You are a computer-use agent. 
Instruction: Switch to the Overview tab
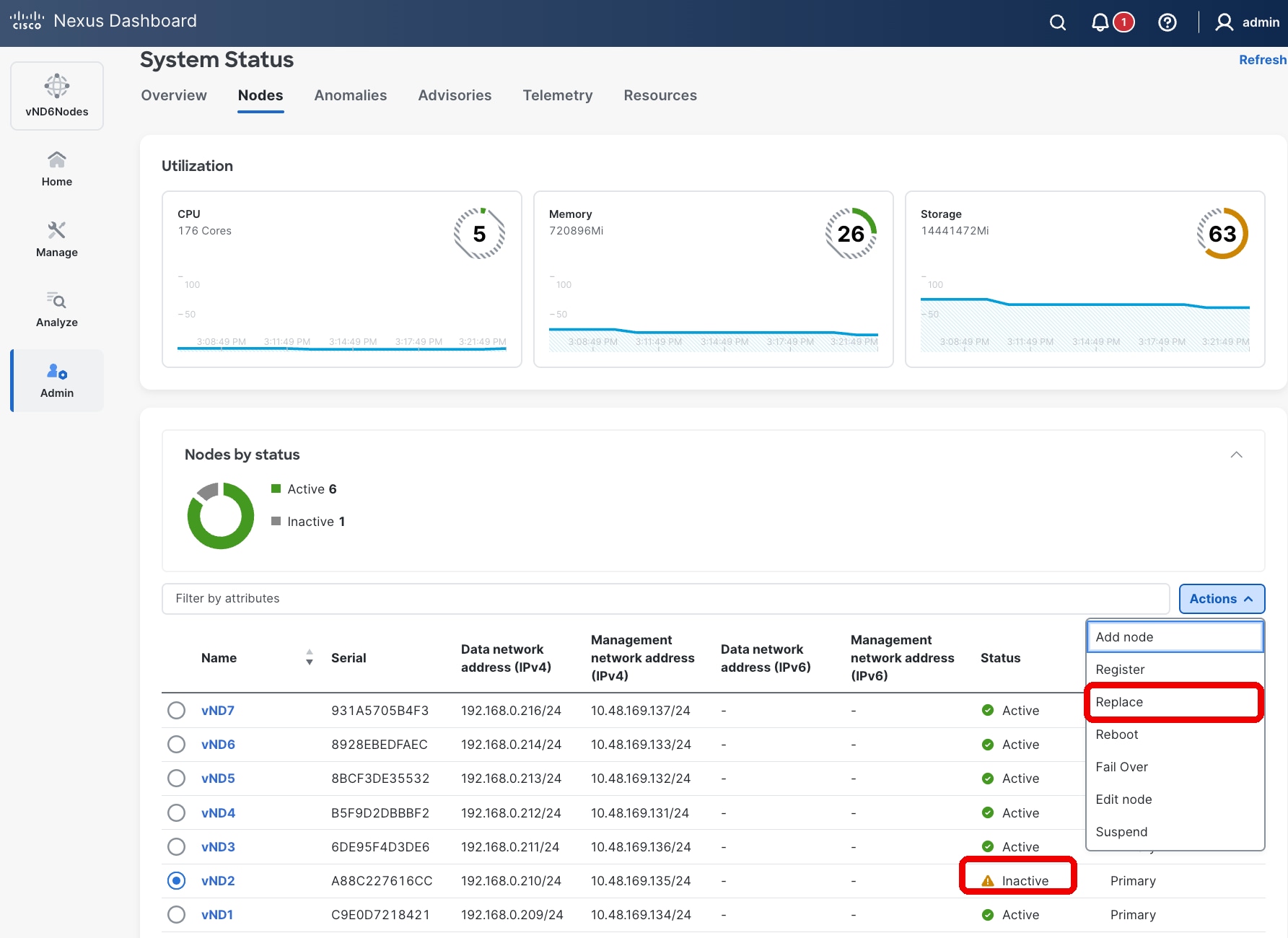pyautogui.click(x=174, y=95)
